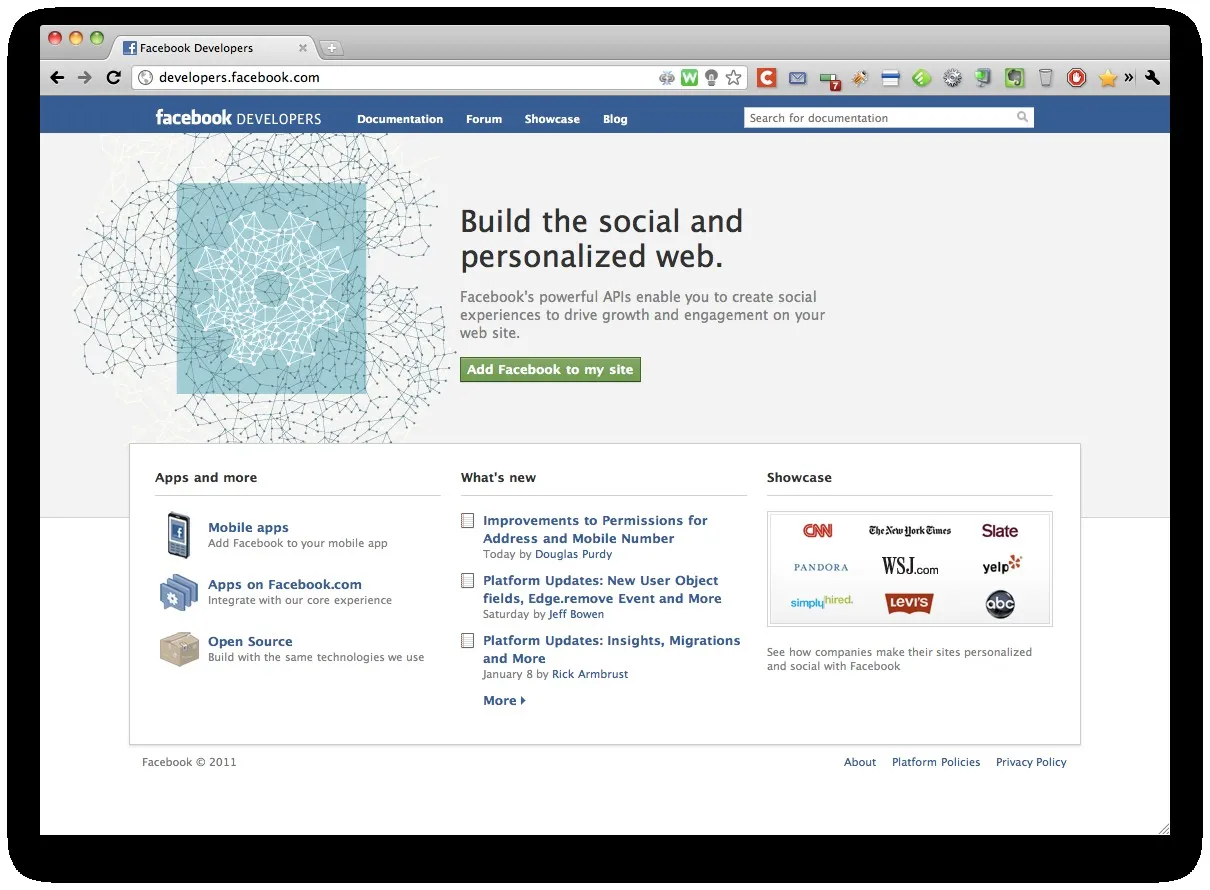Click the Add Facebook to my site button

[550, 370]
